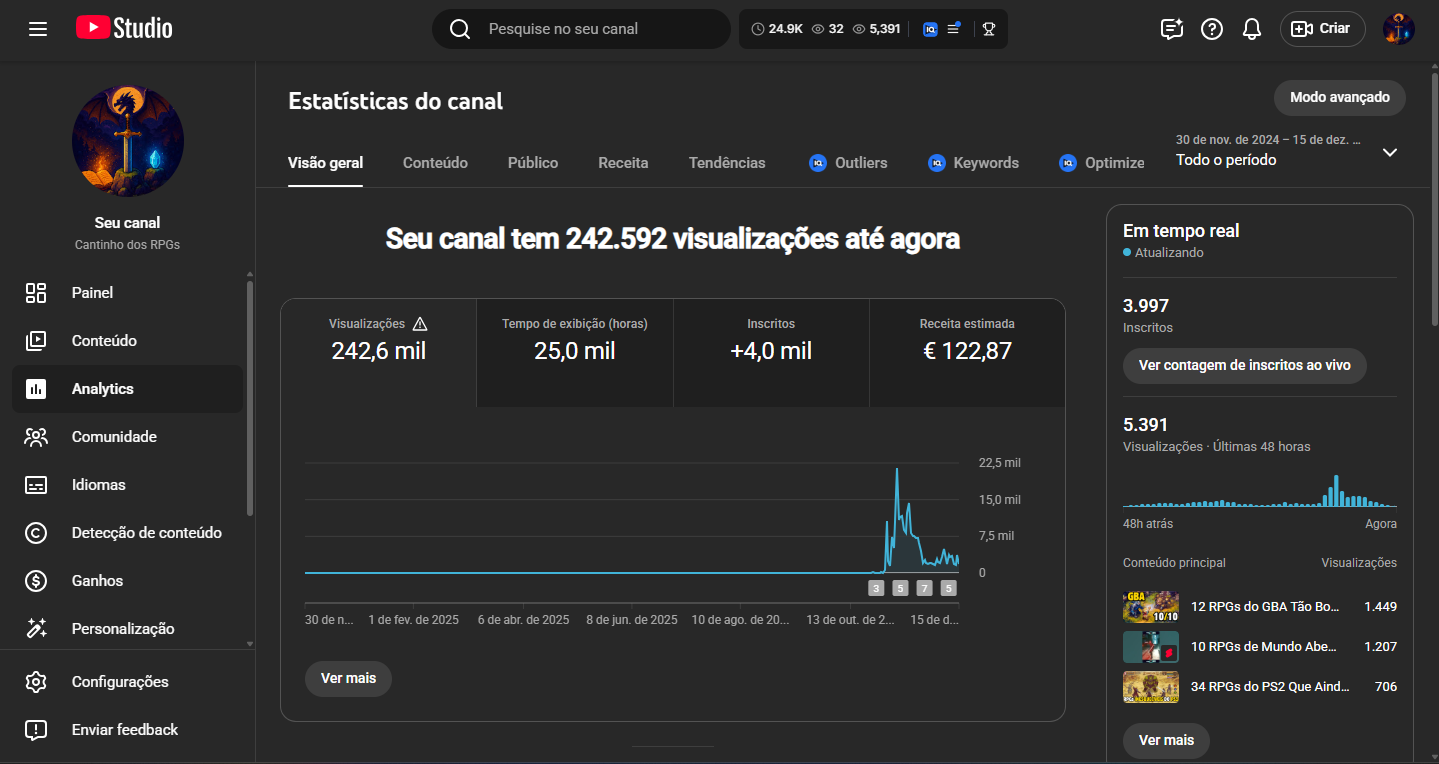Select the Tempo de exibição metric card
The height and width of the screenshot is (764, 1439).
[x=575, y=353]
